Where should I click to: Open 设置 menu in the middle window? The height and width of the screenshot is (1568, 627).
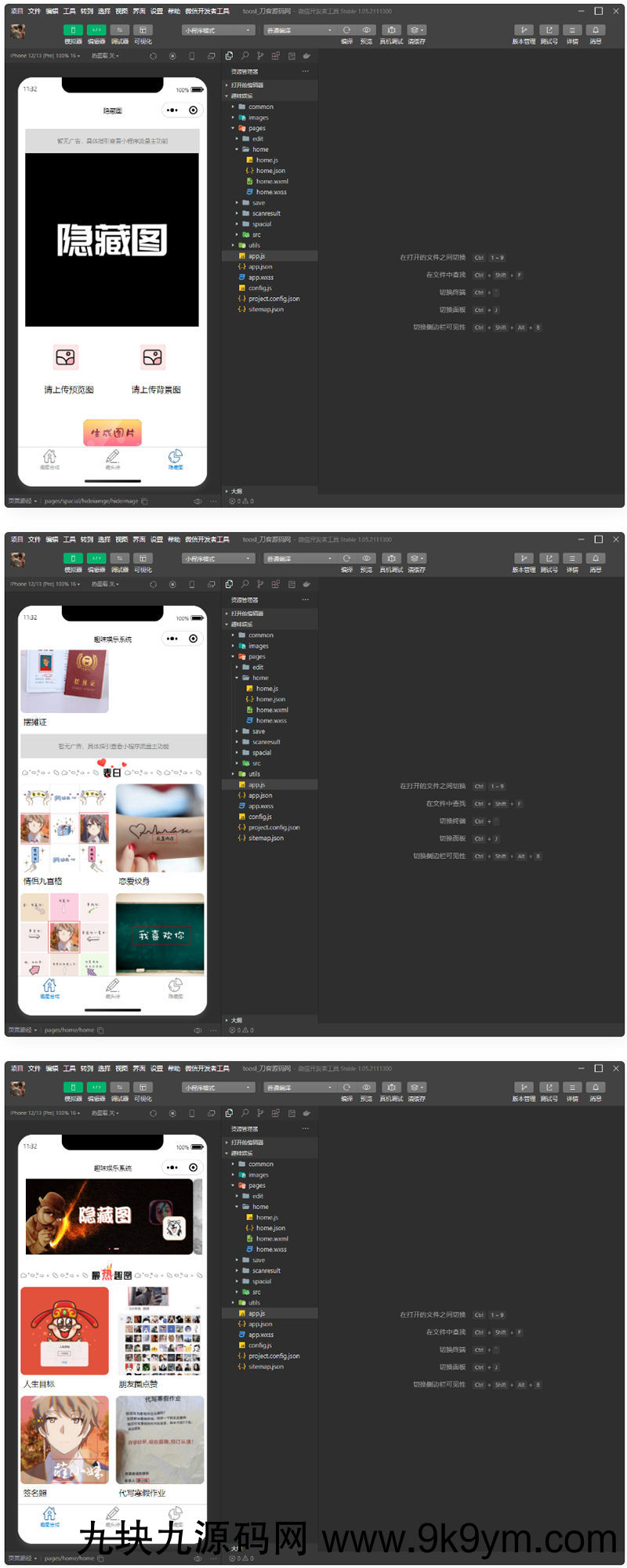[x=157, y=539]
